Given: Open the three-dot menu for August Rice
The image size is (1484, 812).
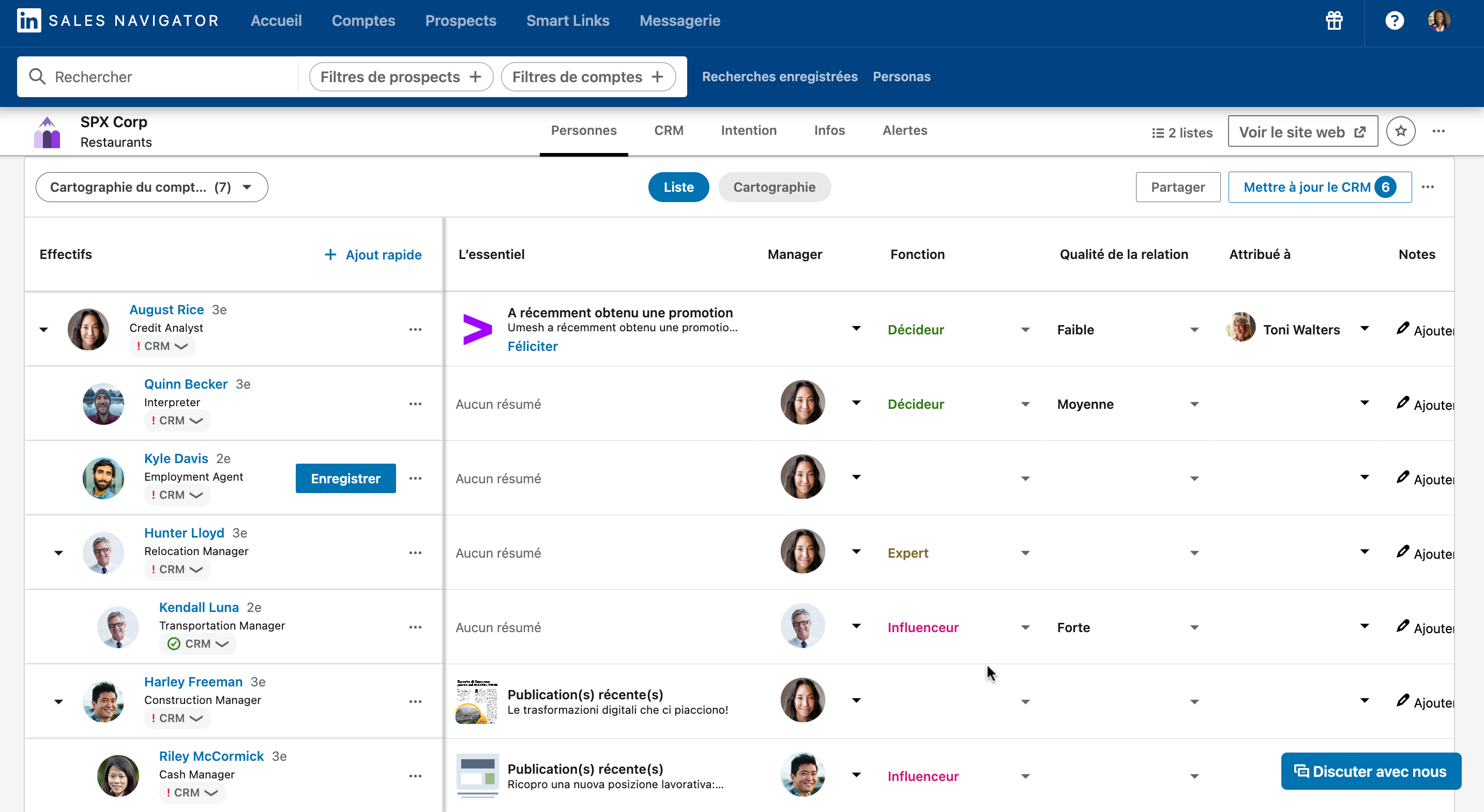Looking at the screenshot, I should [415, 329].
